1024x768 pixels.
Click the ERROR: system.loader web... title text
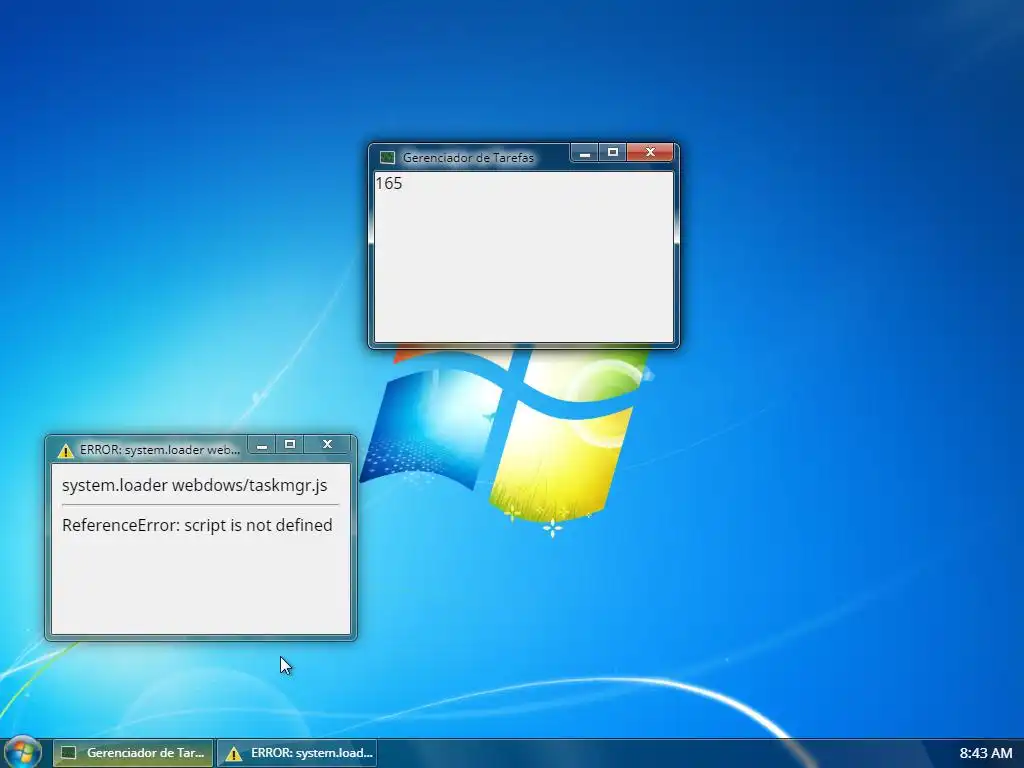(x=160, y=450)
